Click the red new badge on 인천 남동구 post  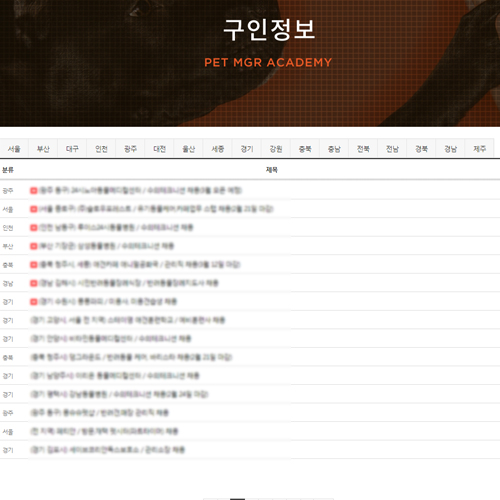click(x=34, y=227)
